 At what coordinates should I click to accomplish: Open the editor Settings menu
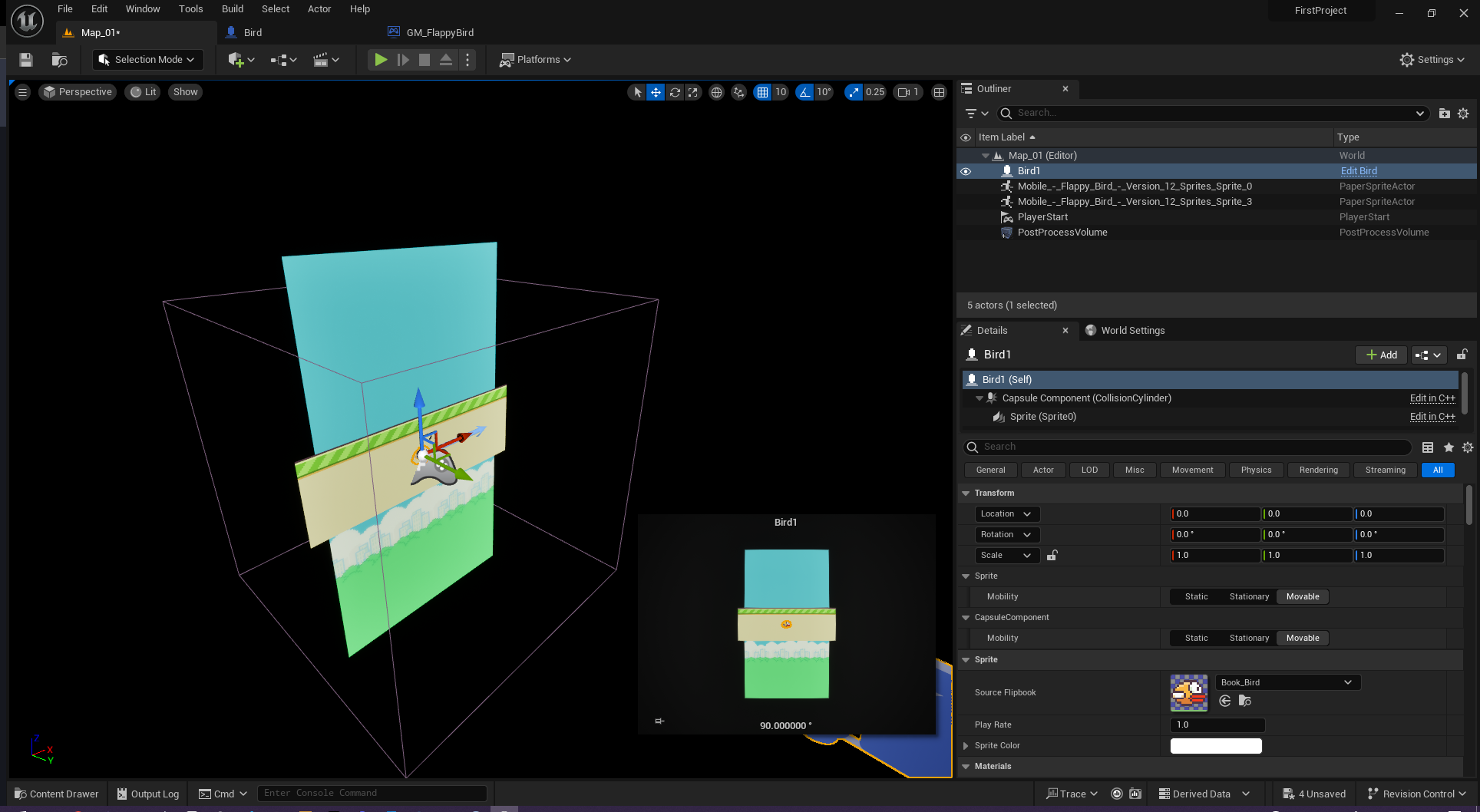click(1432, 60)
